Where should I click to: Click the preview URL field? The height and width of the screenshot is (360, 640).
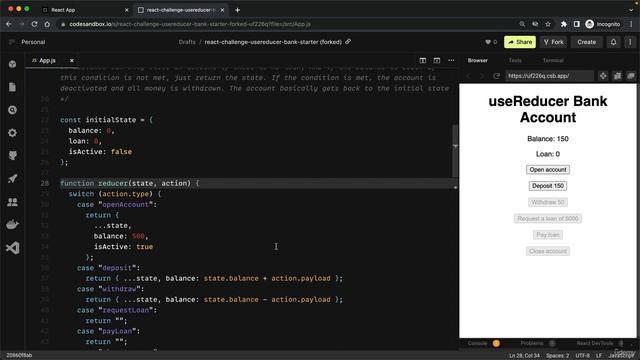tap(549, 76)
